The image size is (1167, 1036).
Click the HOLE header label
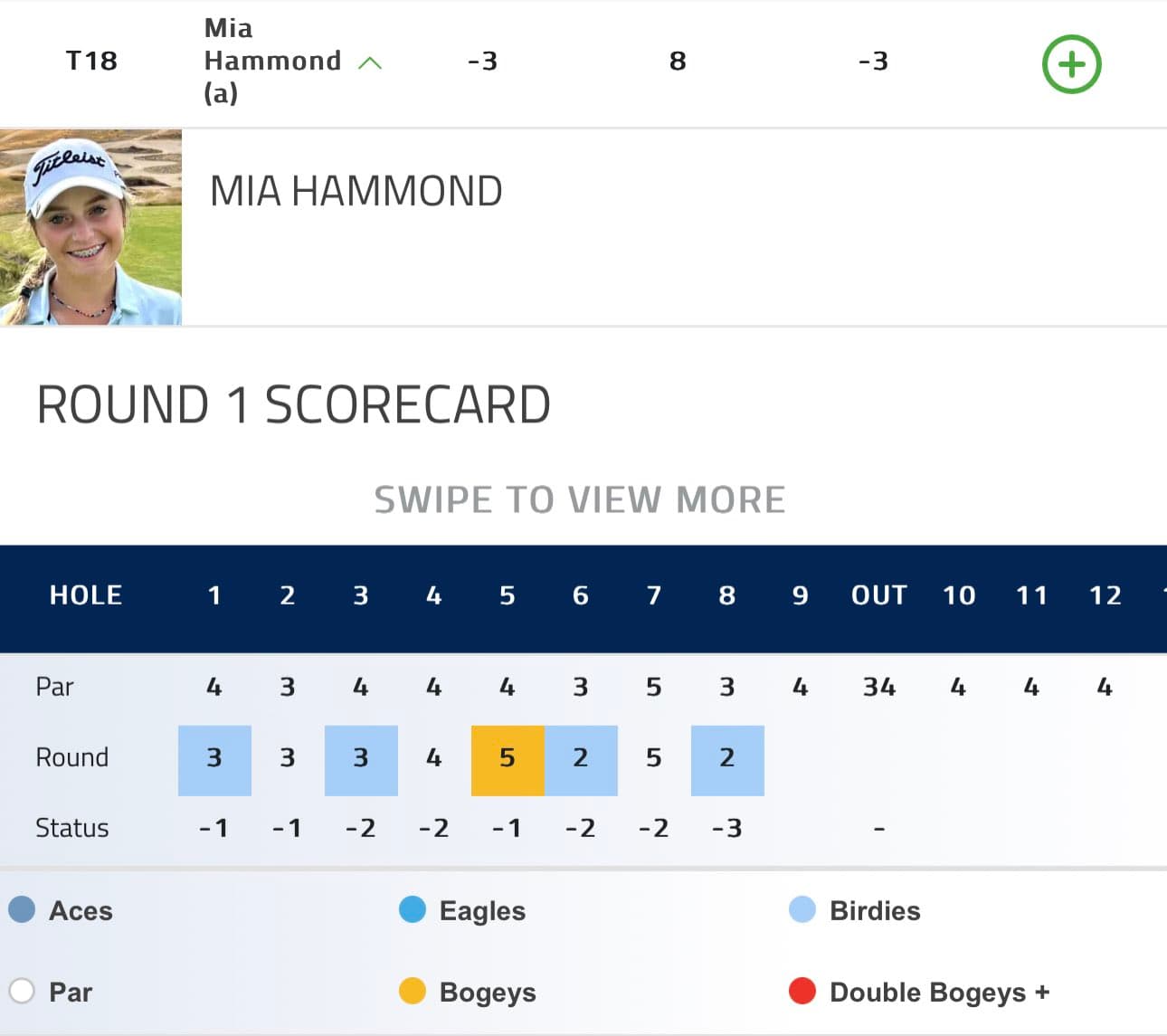coord(86,595)
